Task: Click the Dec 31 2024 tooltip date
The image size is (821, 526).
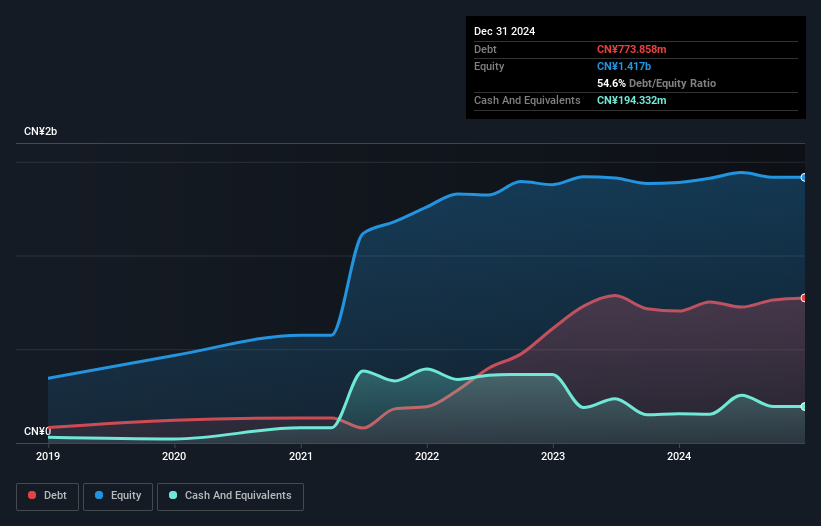Action: (504, 31)
